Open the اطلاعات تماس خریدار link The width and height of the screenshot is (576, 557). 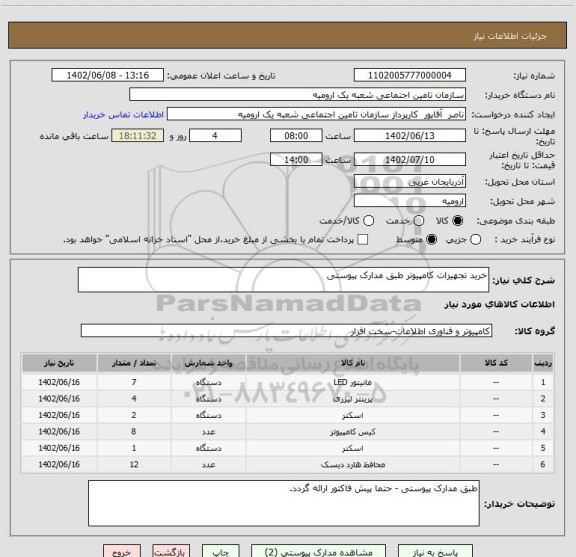(x=123, y=115)
